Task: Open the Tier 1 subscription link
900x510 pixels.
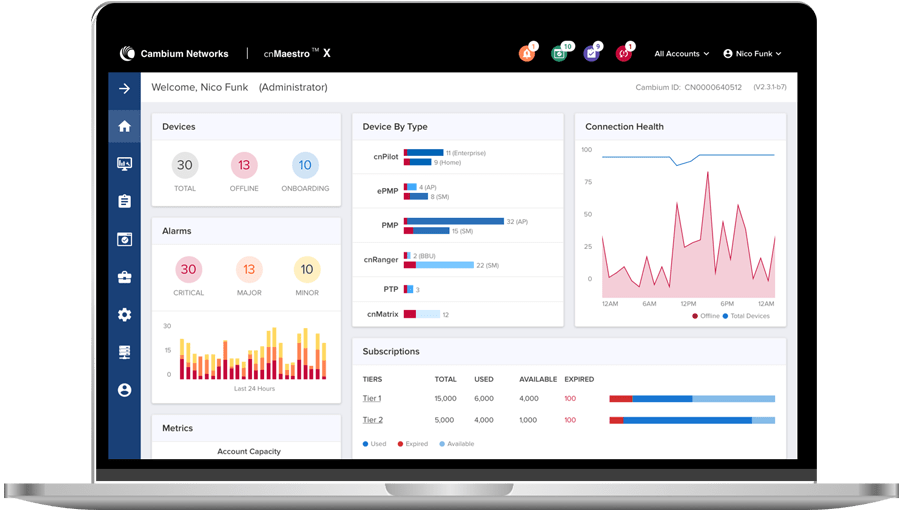Action: (372, 398)
